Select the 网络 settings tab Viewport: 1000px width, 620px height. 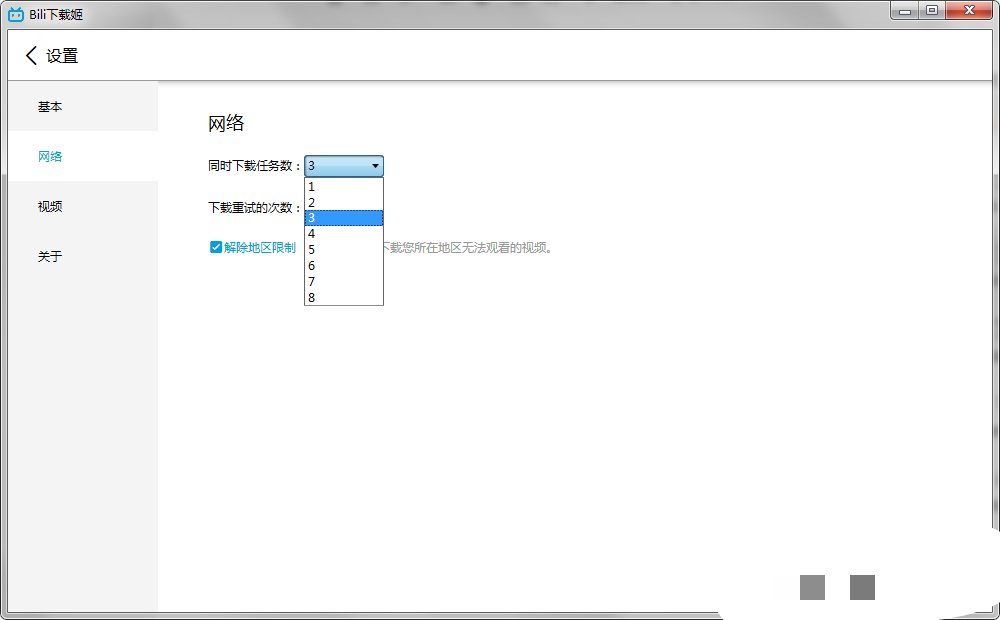click(83, 156)
